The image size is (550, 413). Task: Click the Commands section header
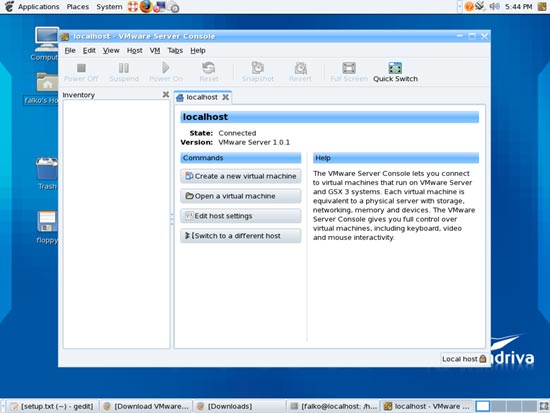click(241, 158)
